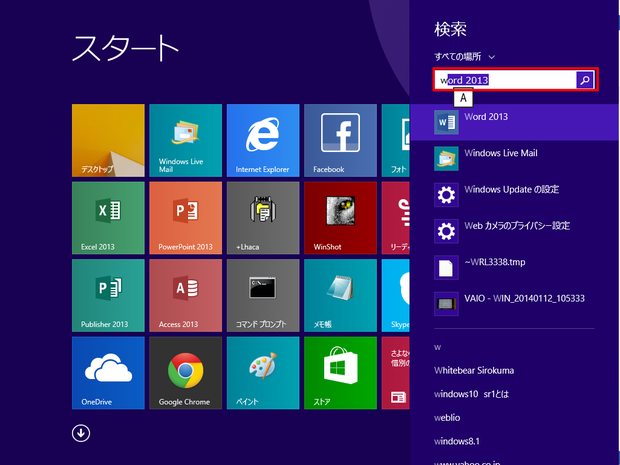The width and height of the screenshot is (620, 465).
Task: Open the VAIO - WIN_20140112_105333 result
Action: (514, 304)
